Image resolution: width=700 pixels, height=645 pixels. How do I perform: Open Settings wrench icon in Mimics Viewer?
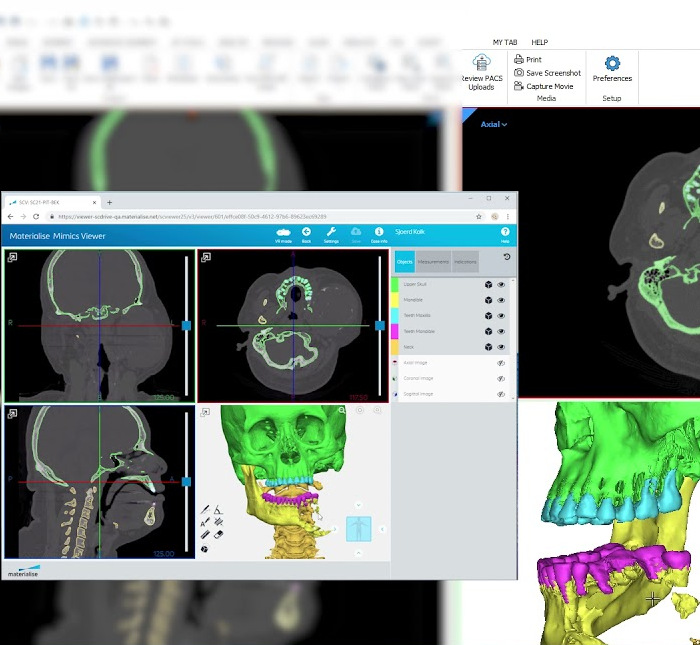(331, 233)
